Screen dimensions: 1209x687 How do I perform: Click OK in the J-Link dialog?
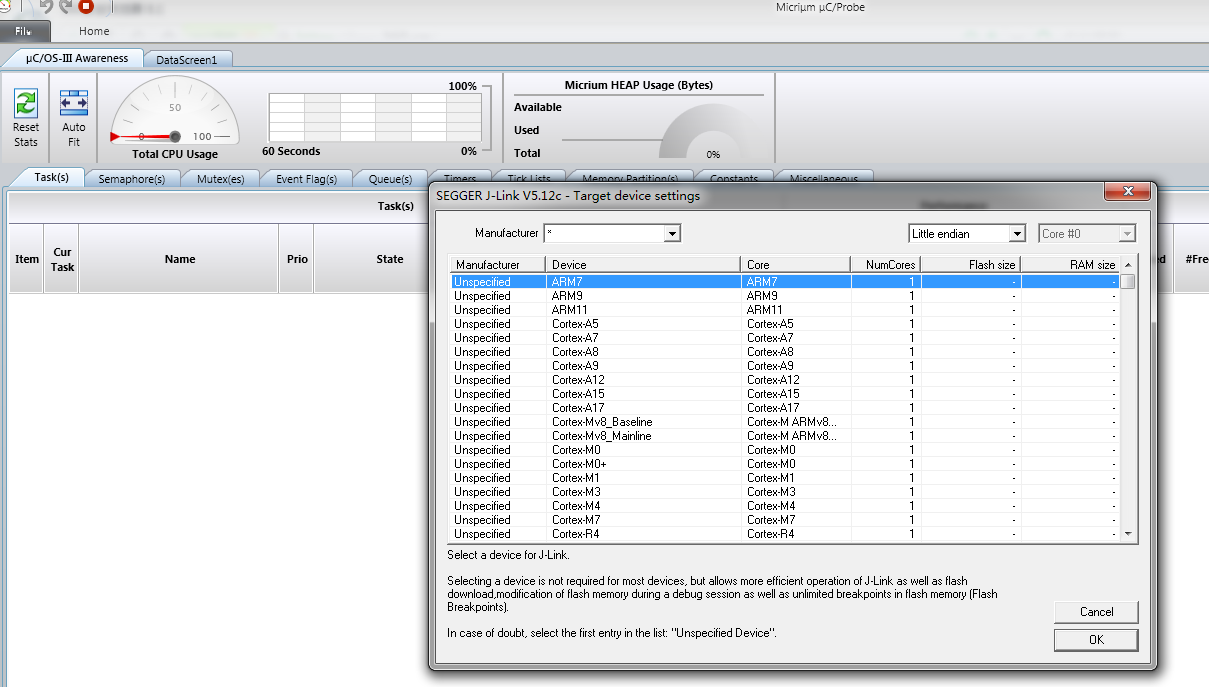point(1096,639)
